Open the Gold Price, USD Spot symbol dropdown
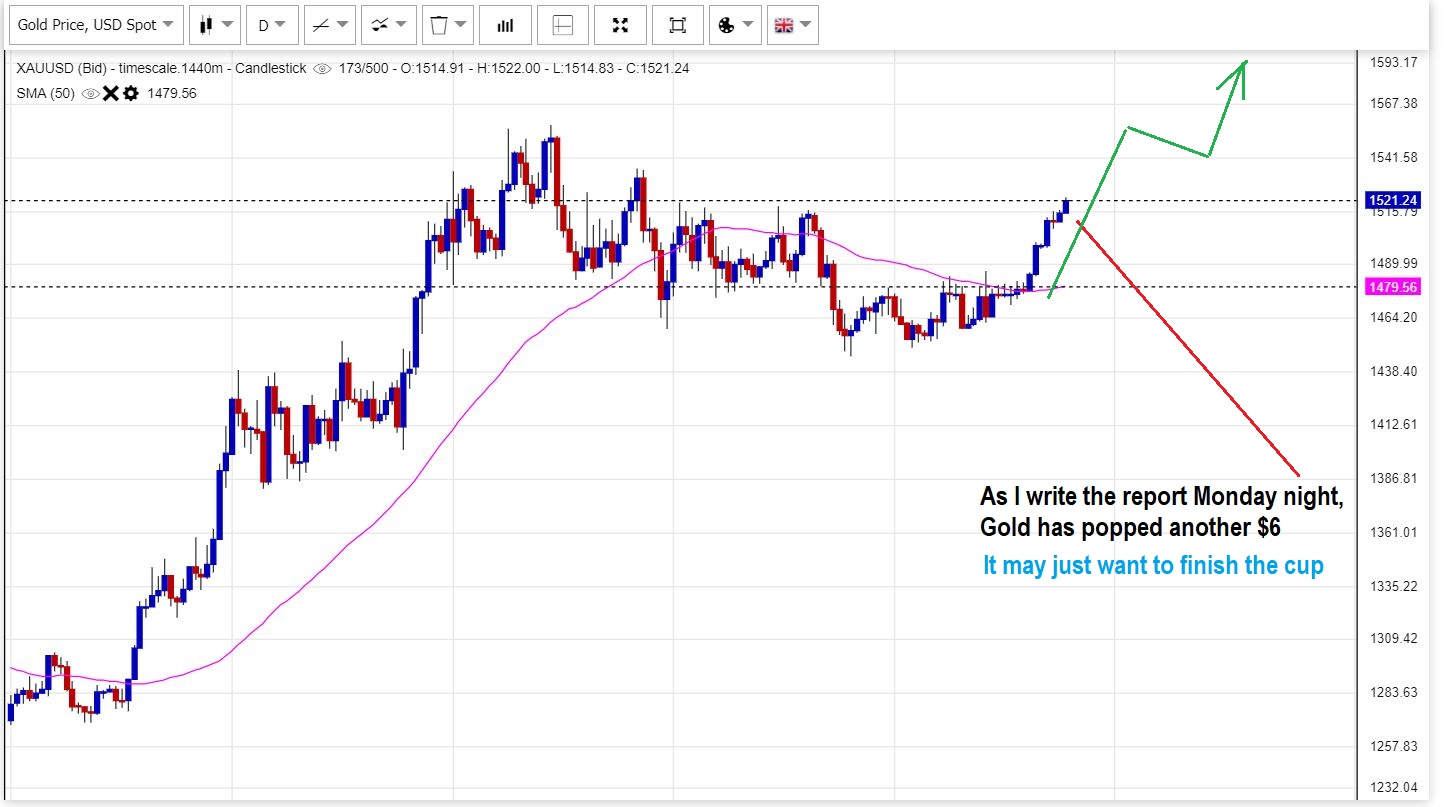Screen dimensions: 1444x807 tap(96, 25)
